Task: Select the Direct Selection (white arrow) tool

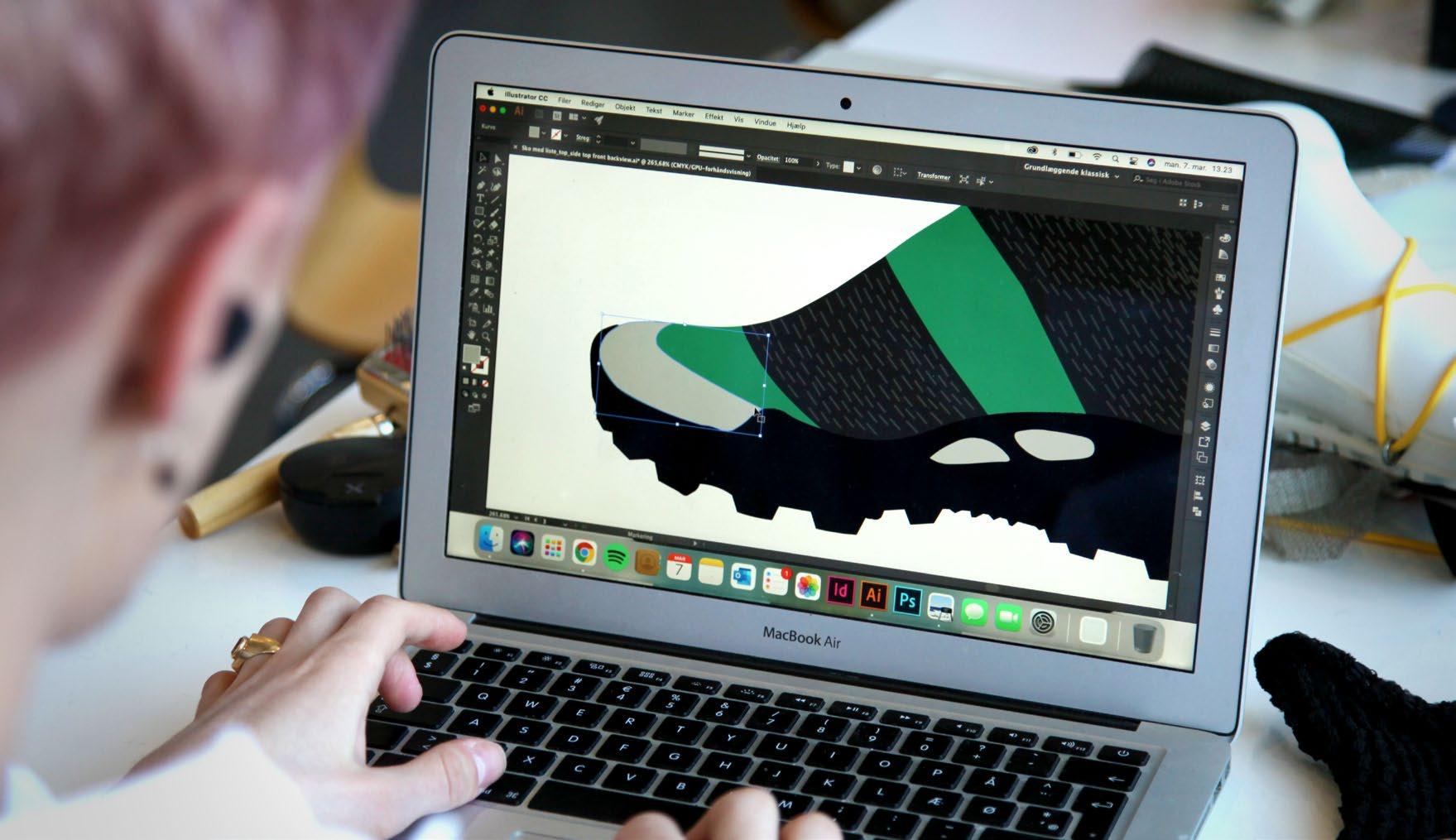Action: click(497, 159)
